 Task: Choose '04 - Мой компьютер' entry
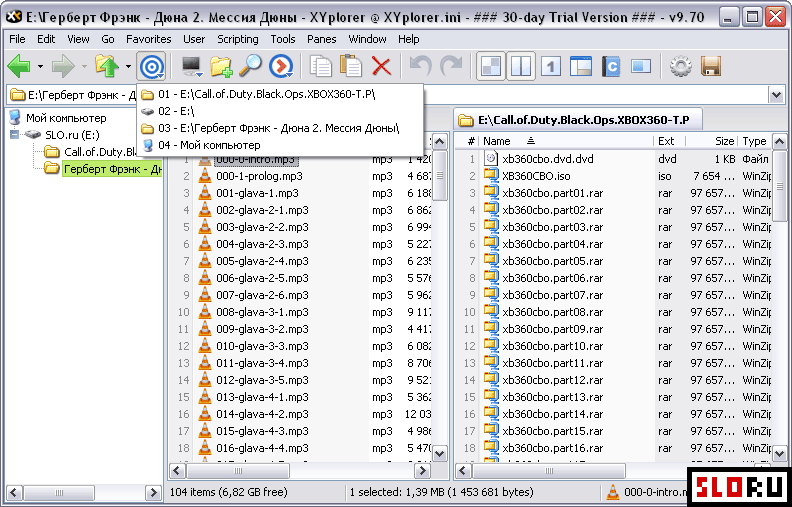(279, 145)
